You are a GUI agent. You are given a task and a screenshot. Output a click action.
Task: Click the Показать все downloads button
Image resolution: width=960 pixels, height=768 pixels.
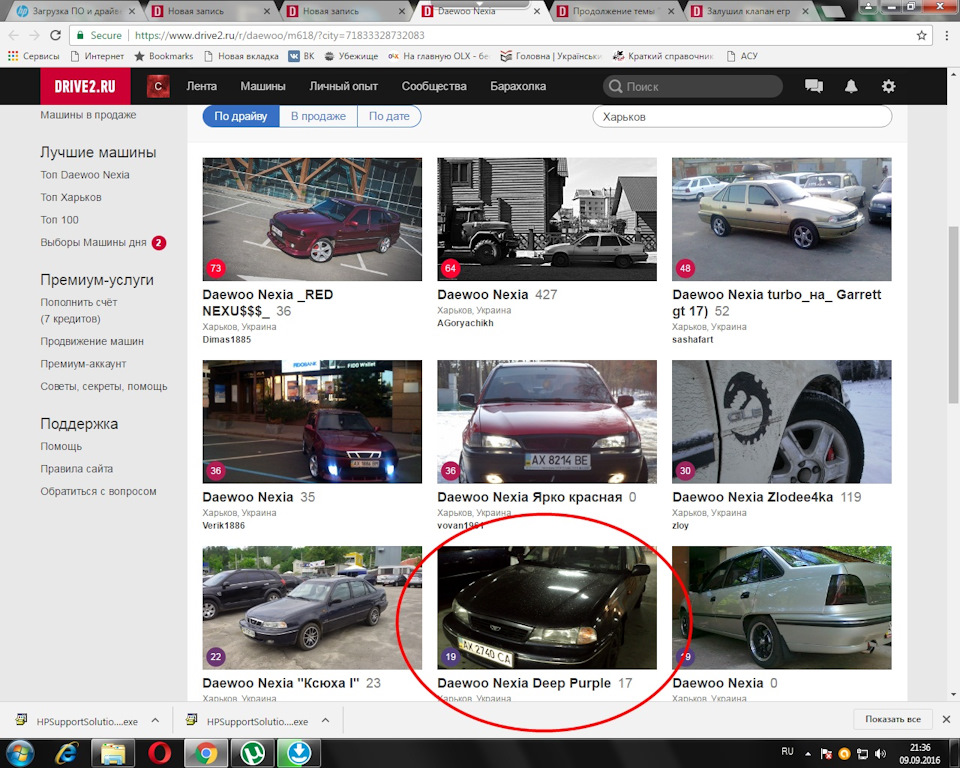[893, 719]
